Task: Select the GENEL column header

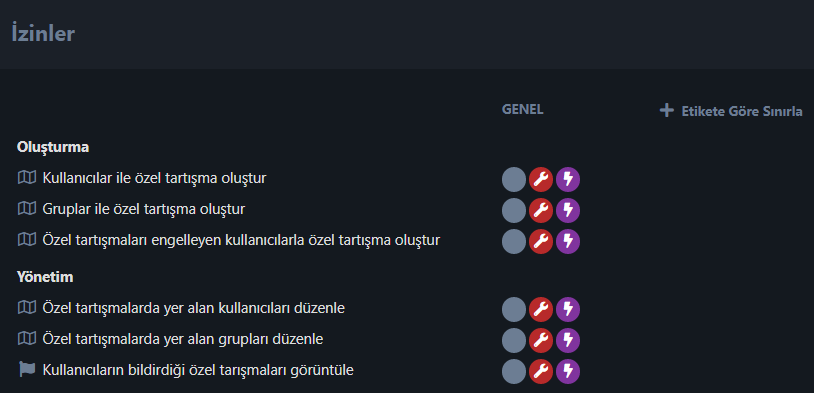Action: (523, 110)
